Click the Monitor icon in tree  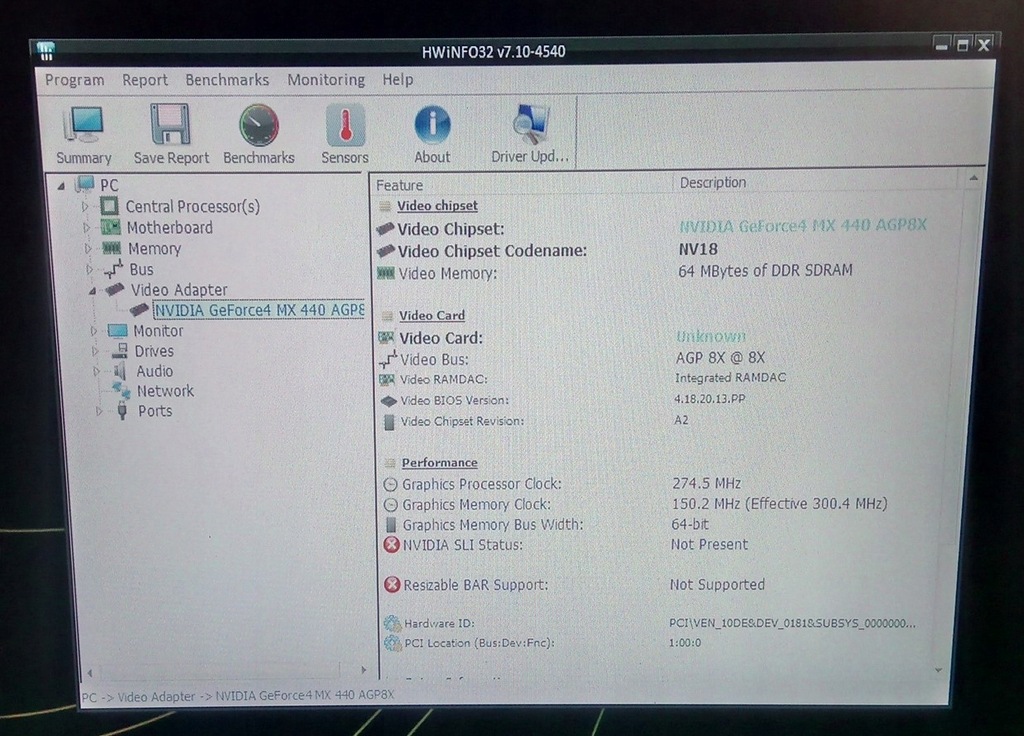(x=118, y=330)
